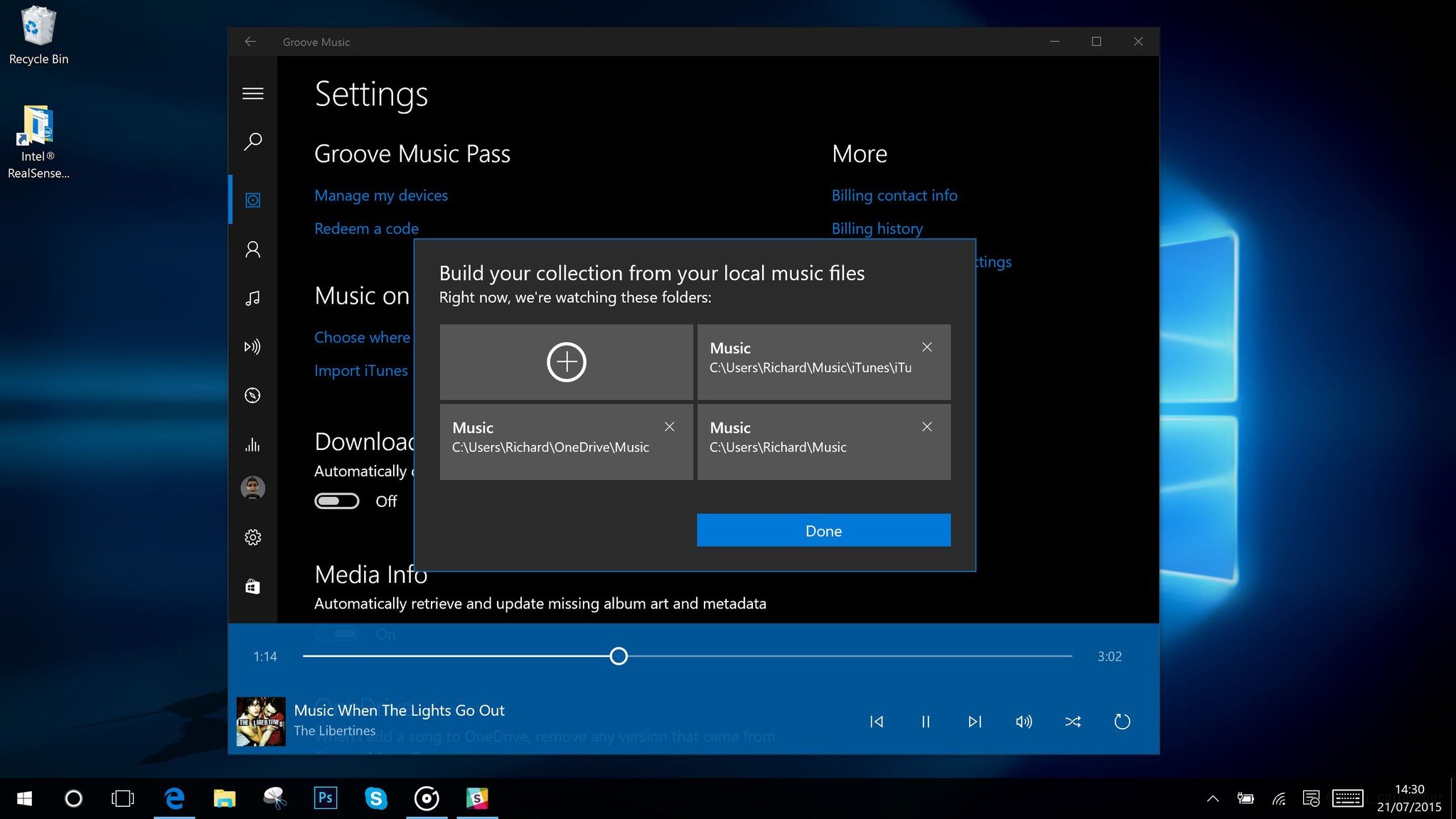Click the skip to previous track icon
Image resolution: width=1456 pixels, height=819 pixels.
(876, 721)
